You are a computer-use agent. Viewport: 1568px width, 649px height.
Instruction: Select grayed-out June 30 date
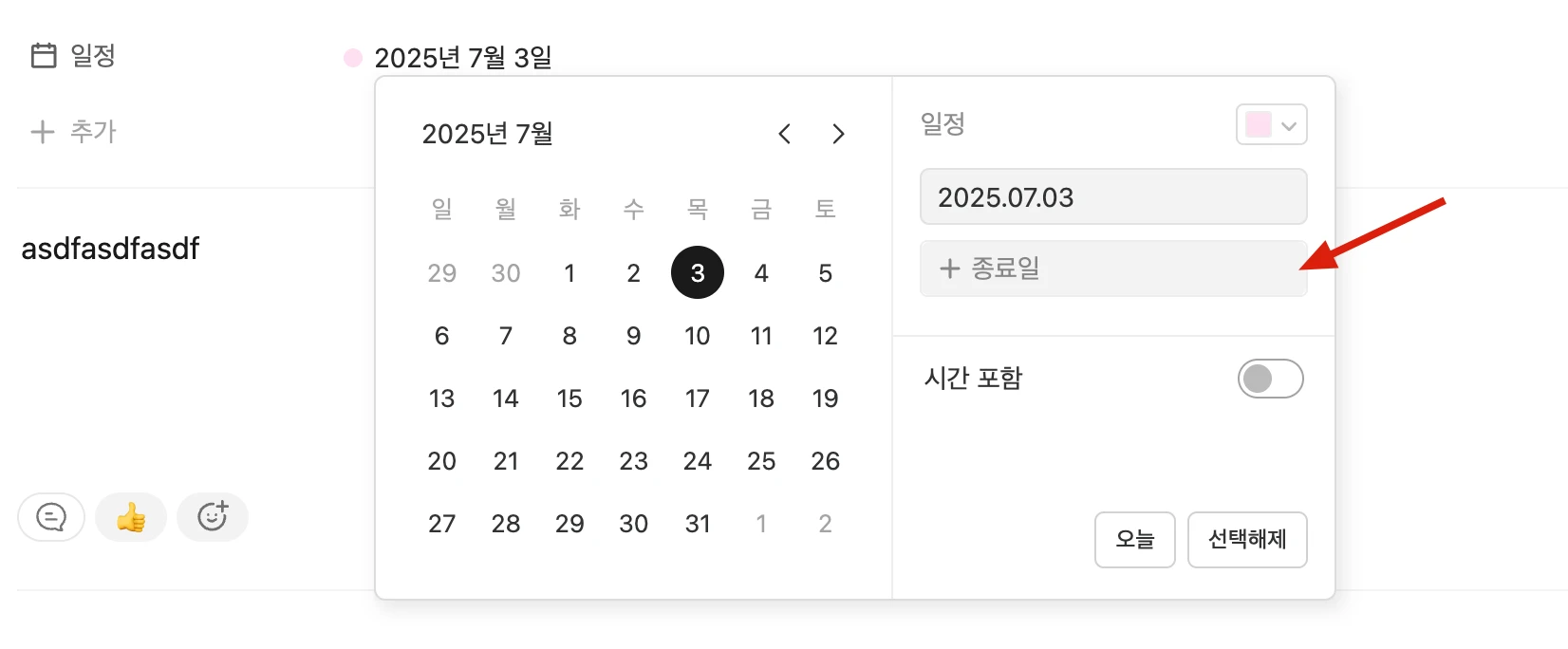[x=506, y=273]
